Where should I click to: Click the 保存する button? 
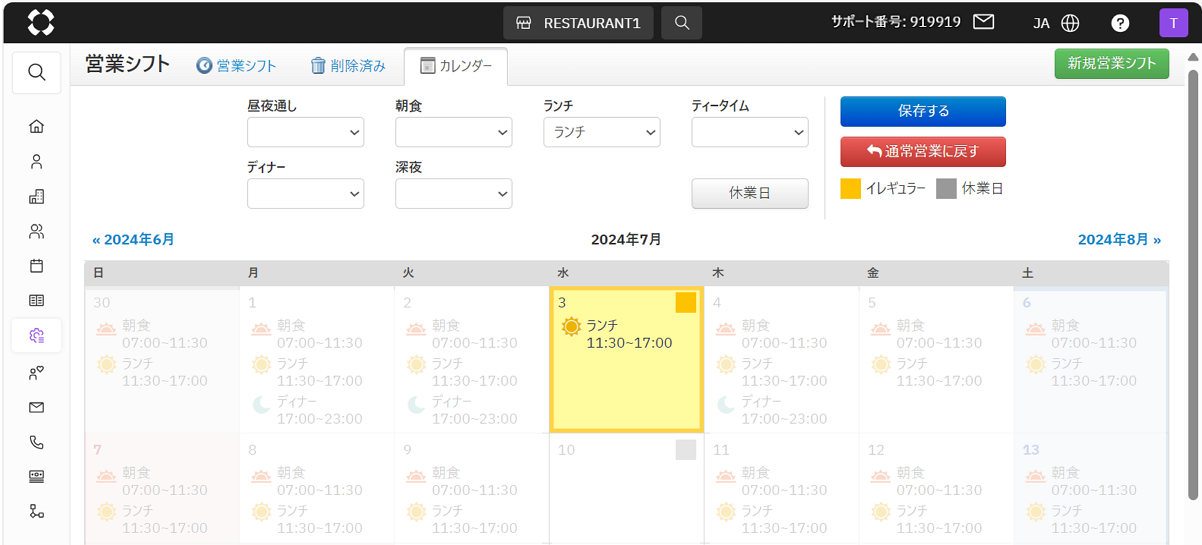point(922,111)
